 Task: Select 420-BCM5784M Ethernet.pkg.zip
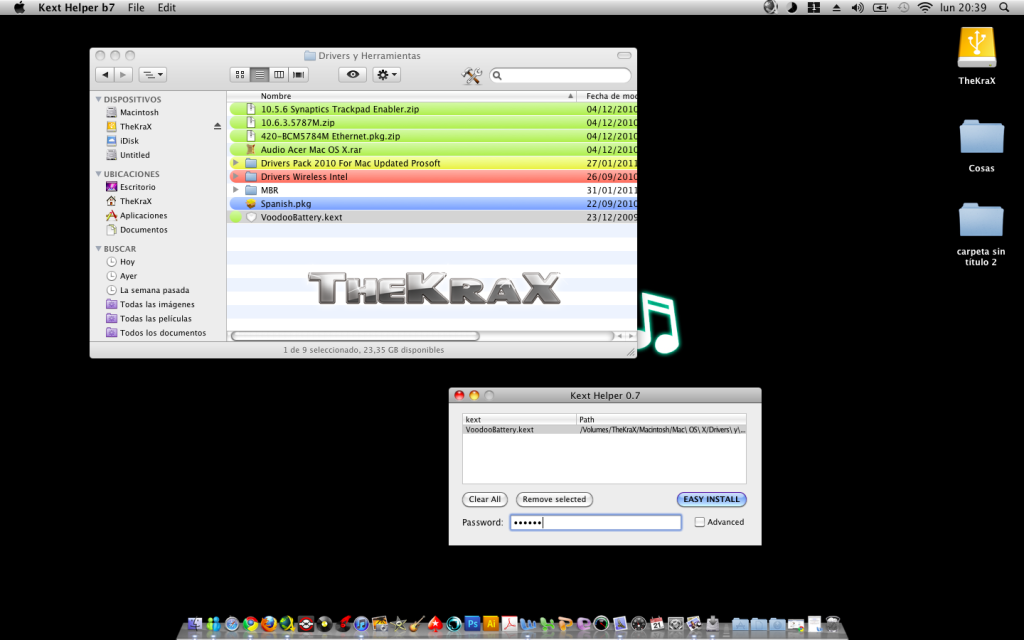pyautogui.click(x=432, y=136)
